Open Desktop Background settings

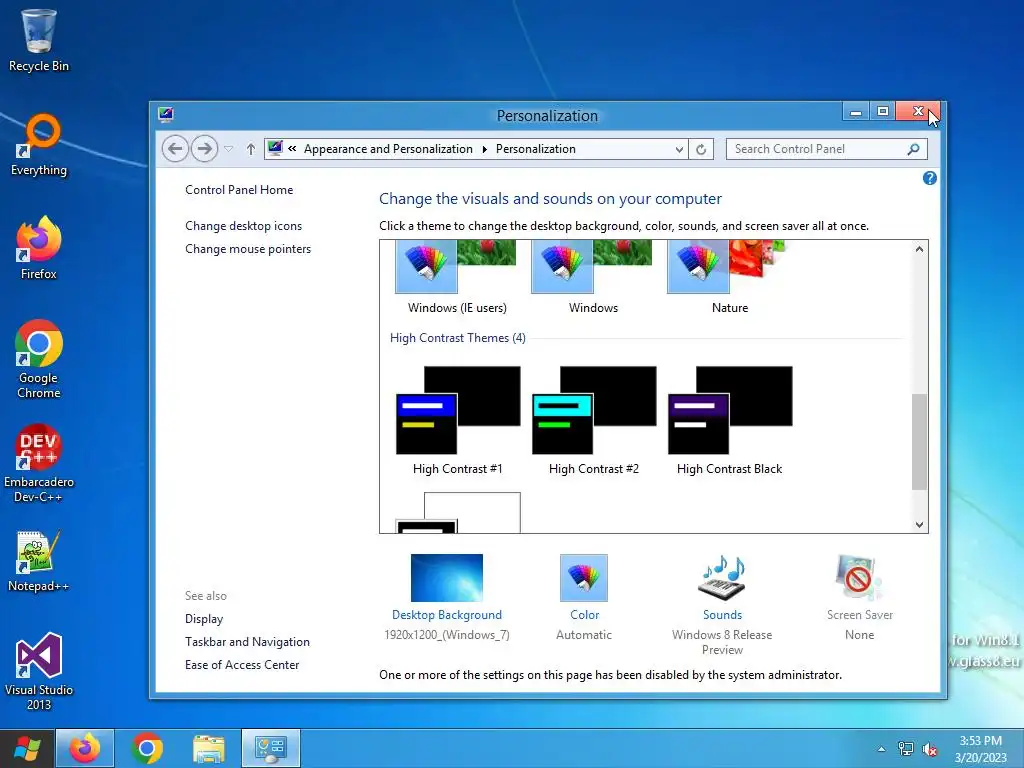[x=447, y=587]
